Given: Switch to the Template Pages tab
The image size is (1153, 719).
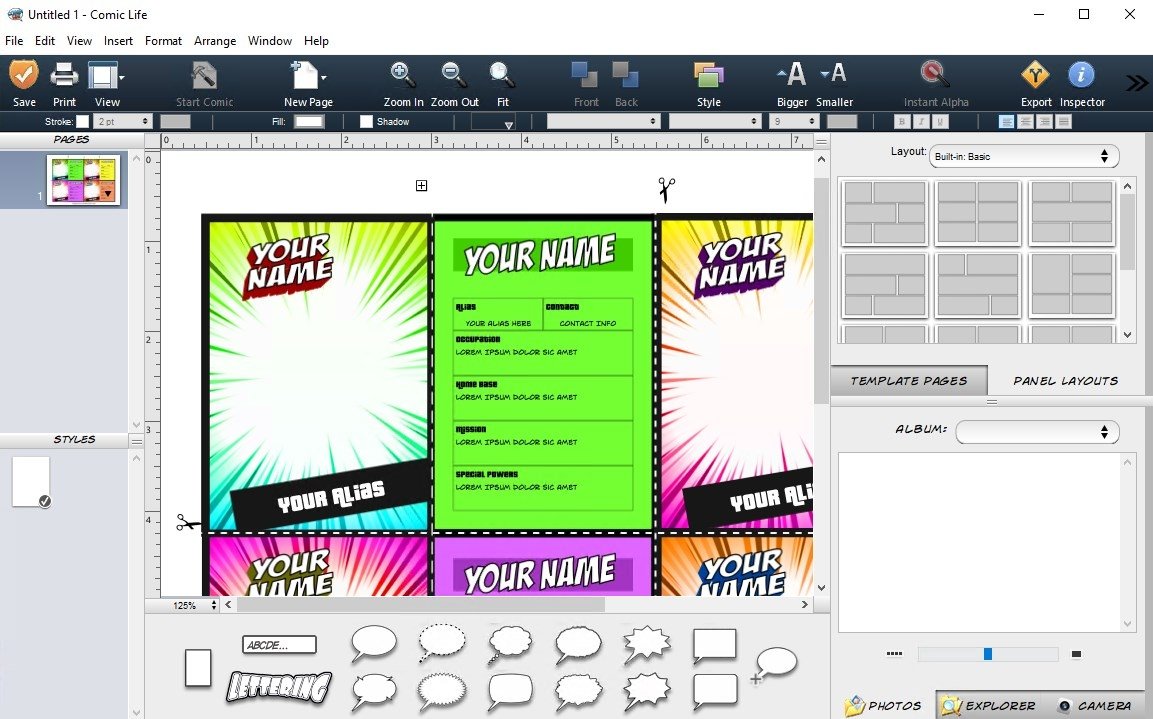Looking at the screenshot, I should 909,381.
